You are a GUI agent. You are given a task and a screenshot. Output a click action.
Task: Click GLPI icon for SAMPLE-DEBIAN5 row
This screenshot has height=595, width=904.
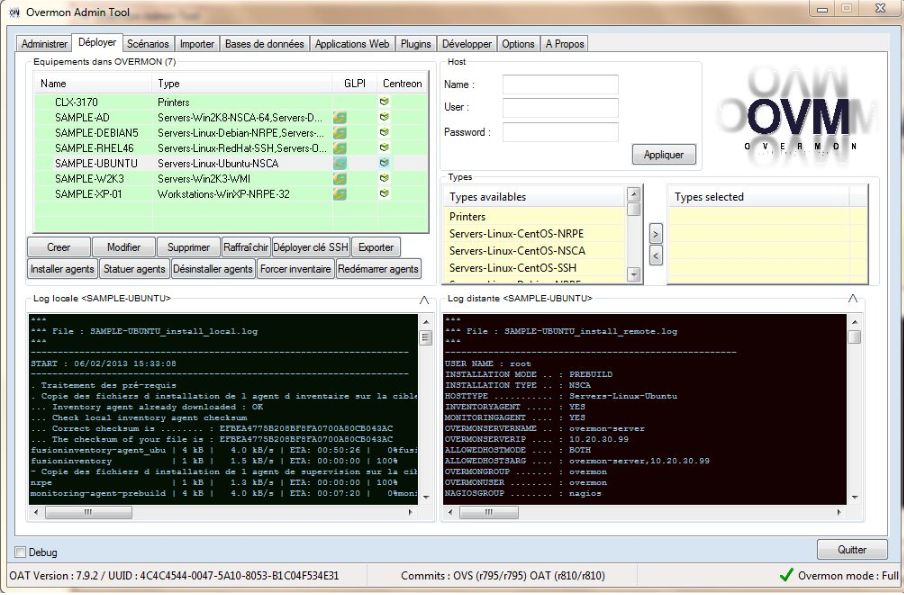click(x=340, y=133)
